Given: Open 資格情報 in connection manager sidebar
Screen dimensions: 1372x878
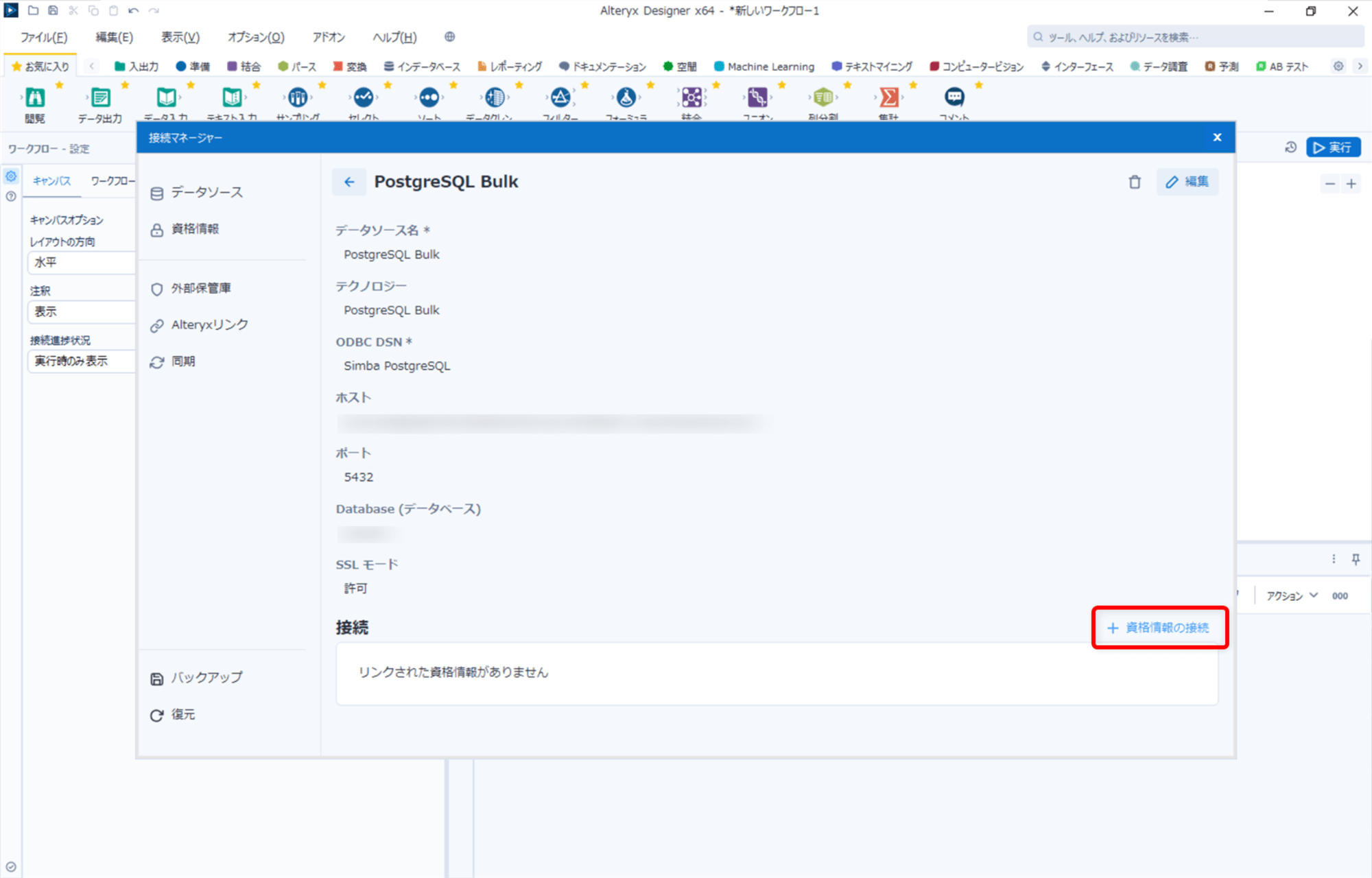Looking at the screenshot, I should tap(185, 229).
